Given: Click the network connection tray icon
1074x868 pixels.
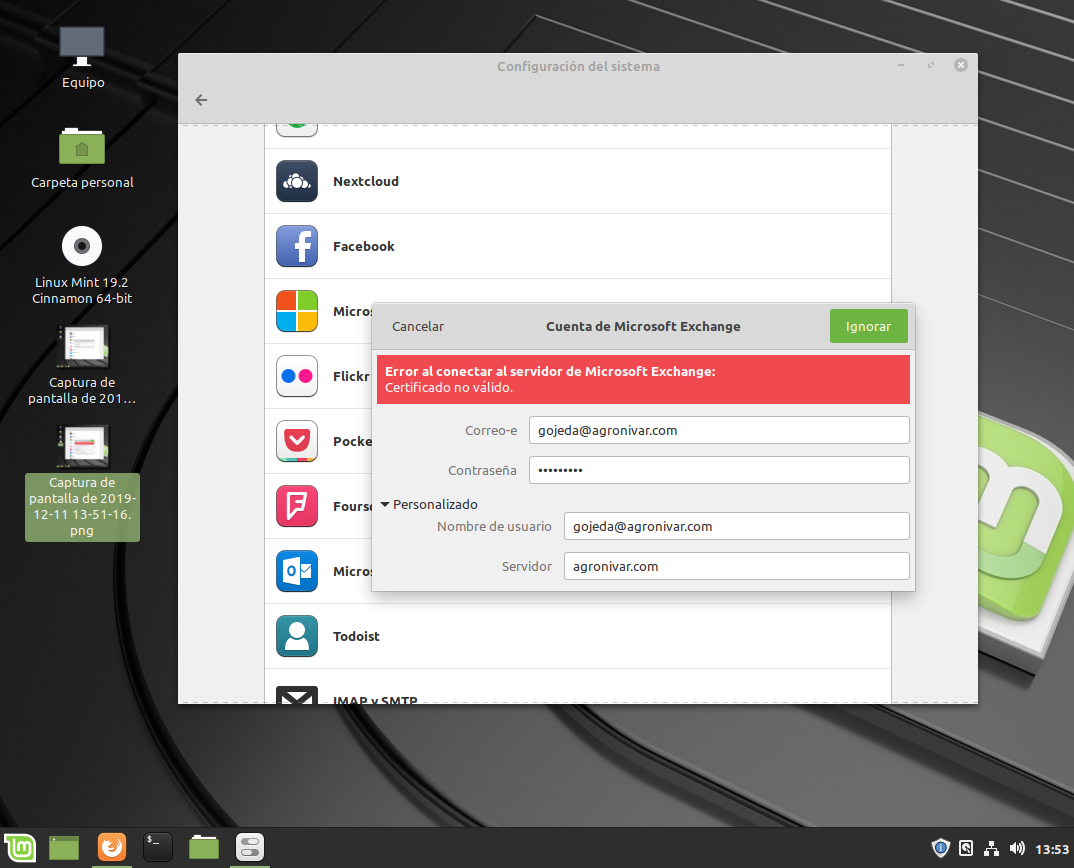Looking at the screenshot, I should tap(991, 849).
